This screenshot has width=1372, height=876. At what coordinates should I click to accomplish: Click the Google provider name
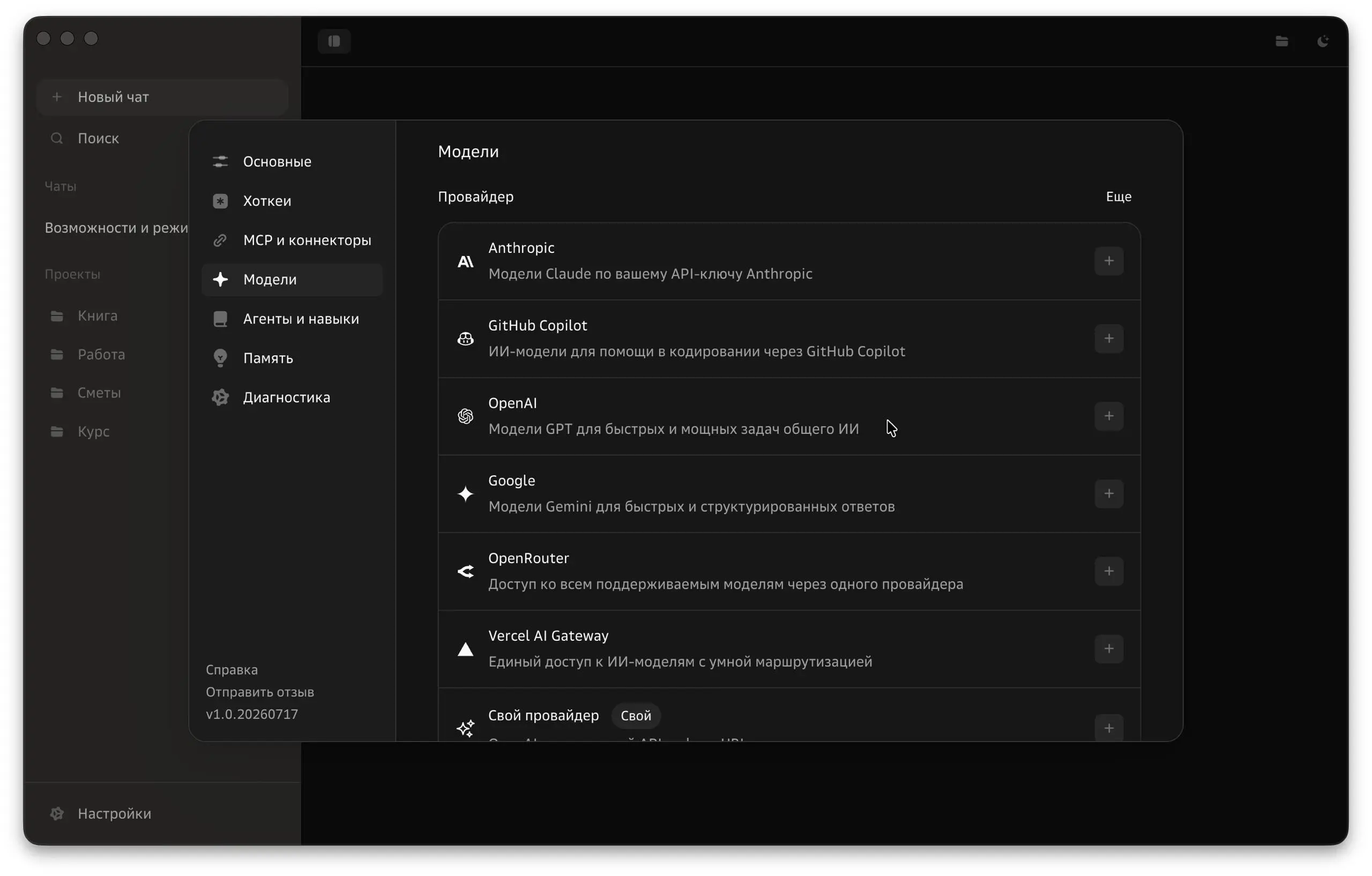click(x=512, y=481)
